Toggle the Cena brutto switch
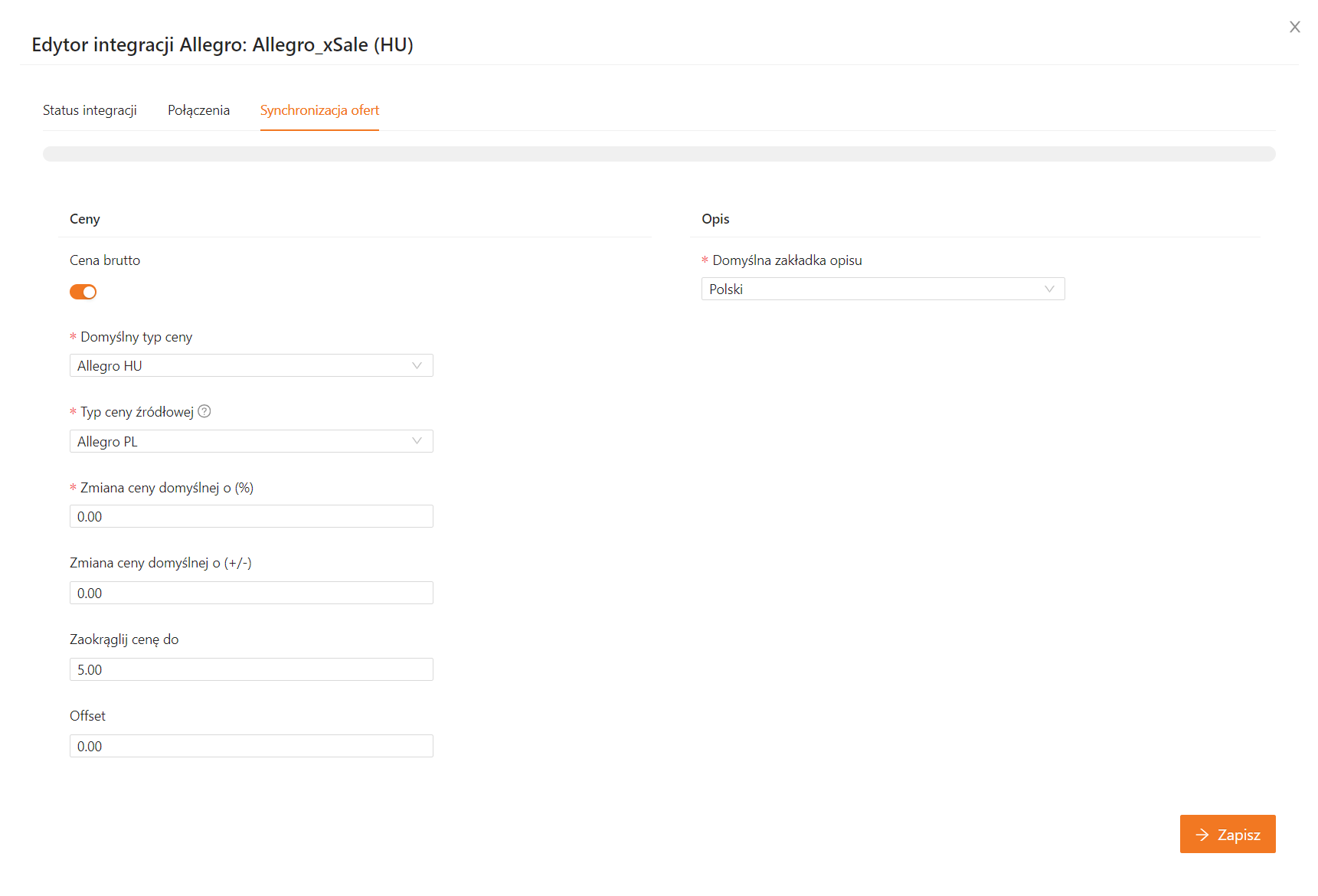Image resolution: width=1318 pixels, height=896 pixels. pos(83,292)
